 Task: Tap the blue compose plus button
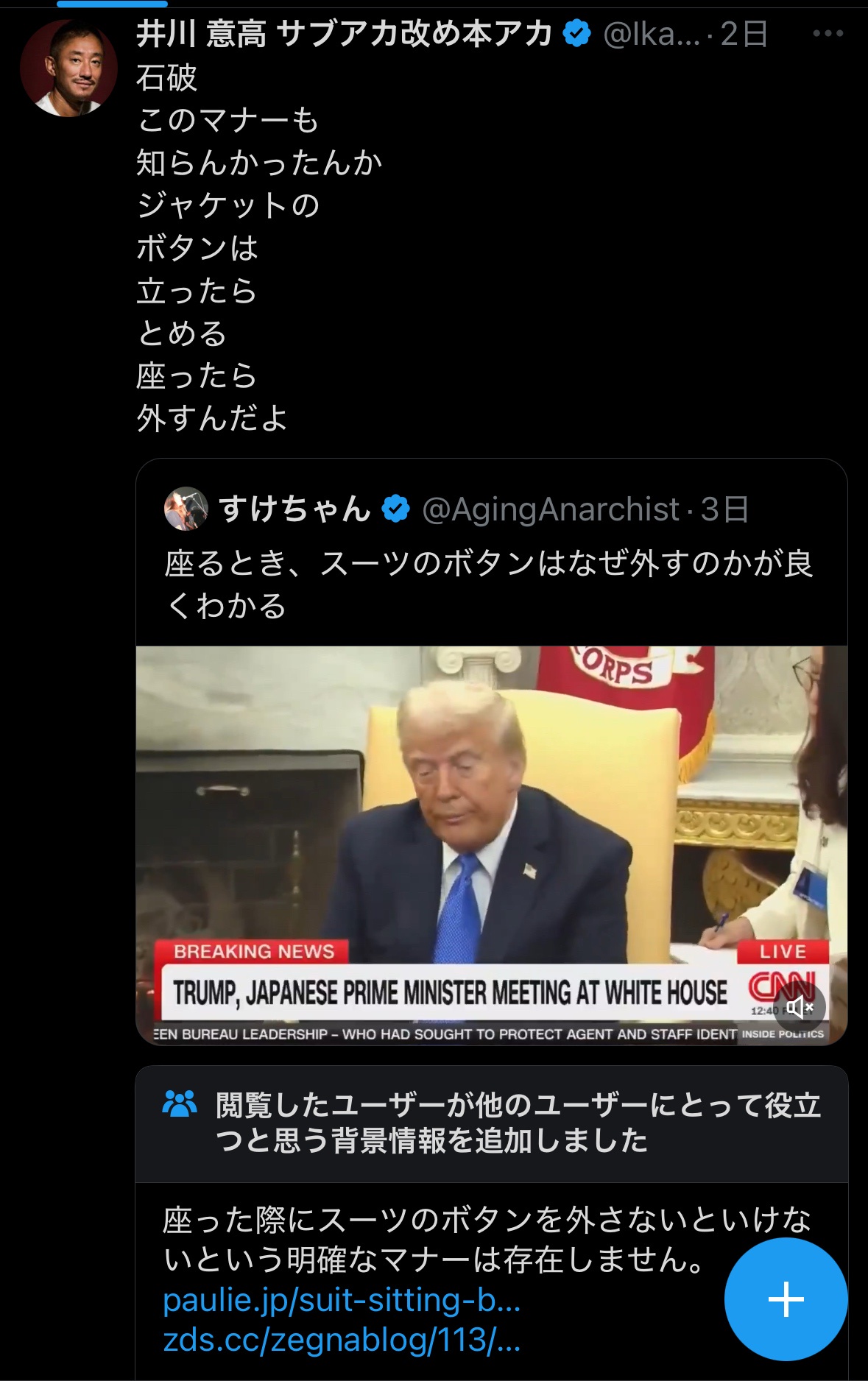[x=786, y=1299]
